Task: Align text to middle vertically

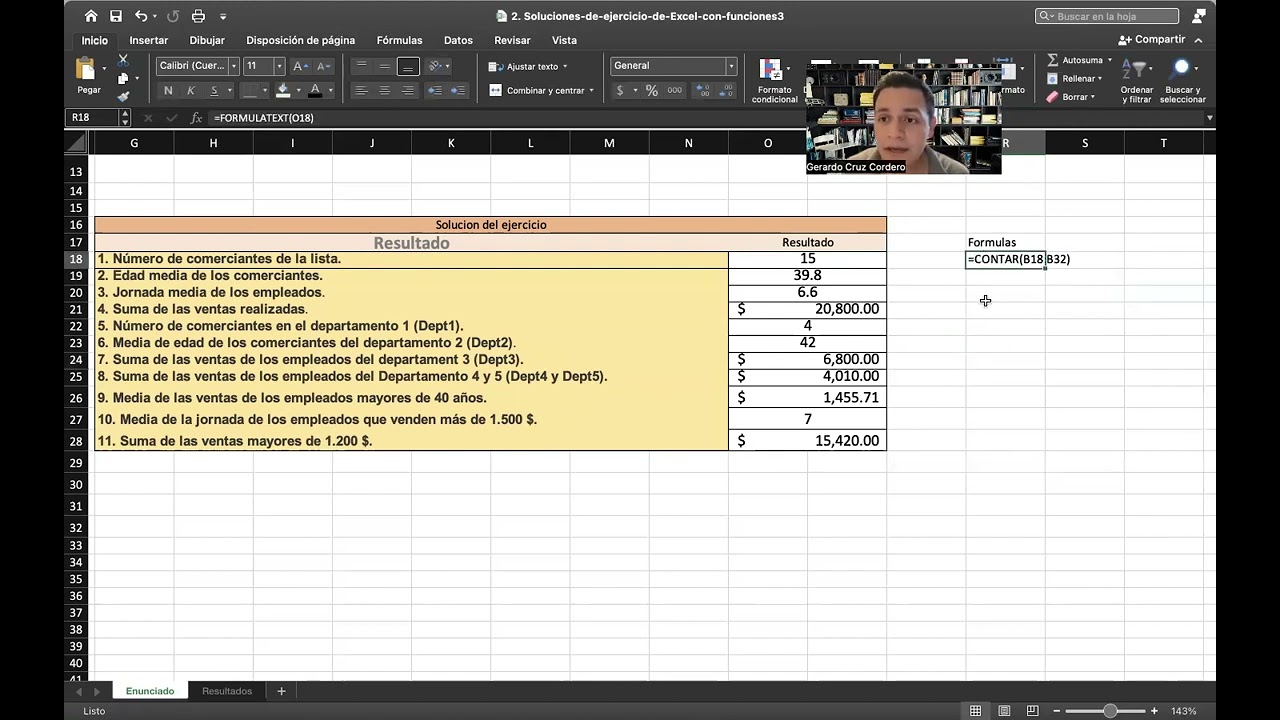Action: point(385,66)
